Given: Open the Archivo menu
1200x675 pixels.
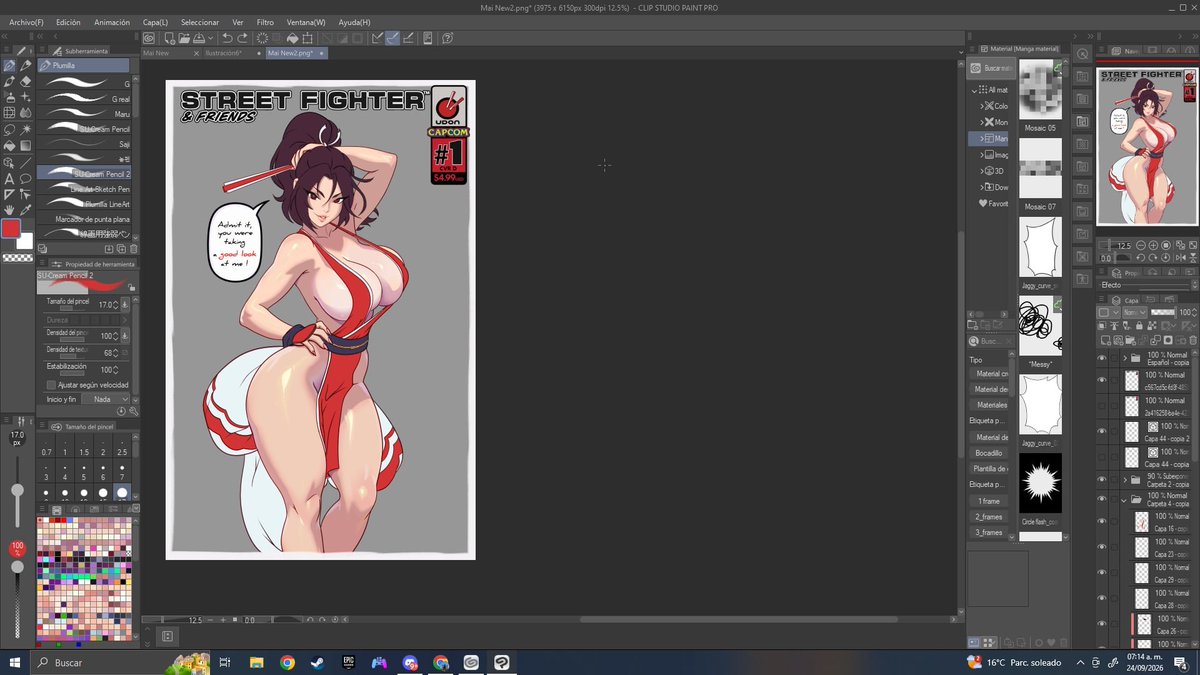Looking at the screenshot, I should pos(25,22).
